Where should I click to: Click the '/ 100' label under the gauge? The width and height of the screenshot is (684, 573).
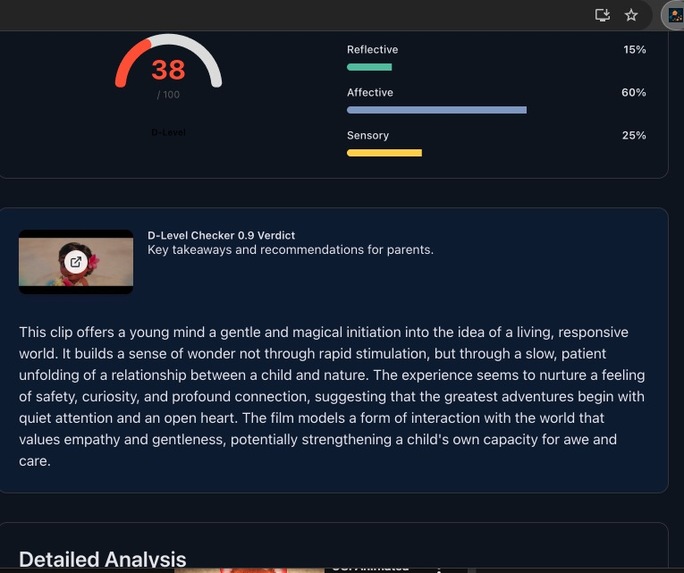(168, 95)
